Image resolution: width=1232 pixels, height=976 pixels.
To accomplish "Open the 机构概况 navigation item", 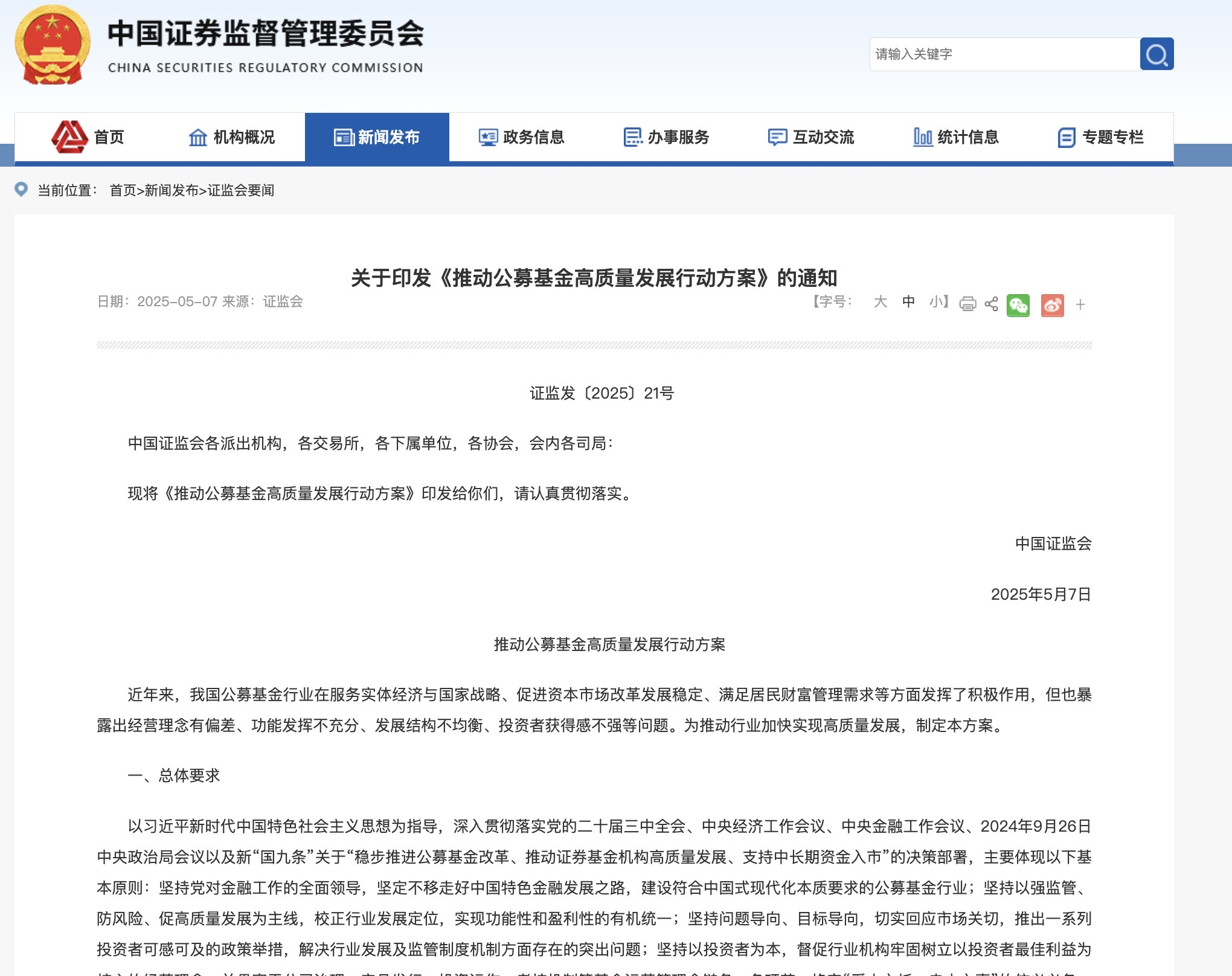I will click(232, 137).
